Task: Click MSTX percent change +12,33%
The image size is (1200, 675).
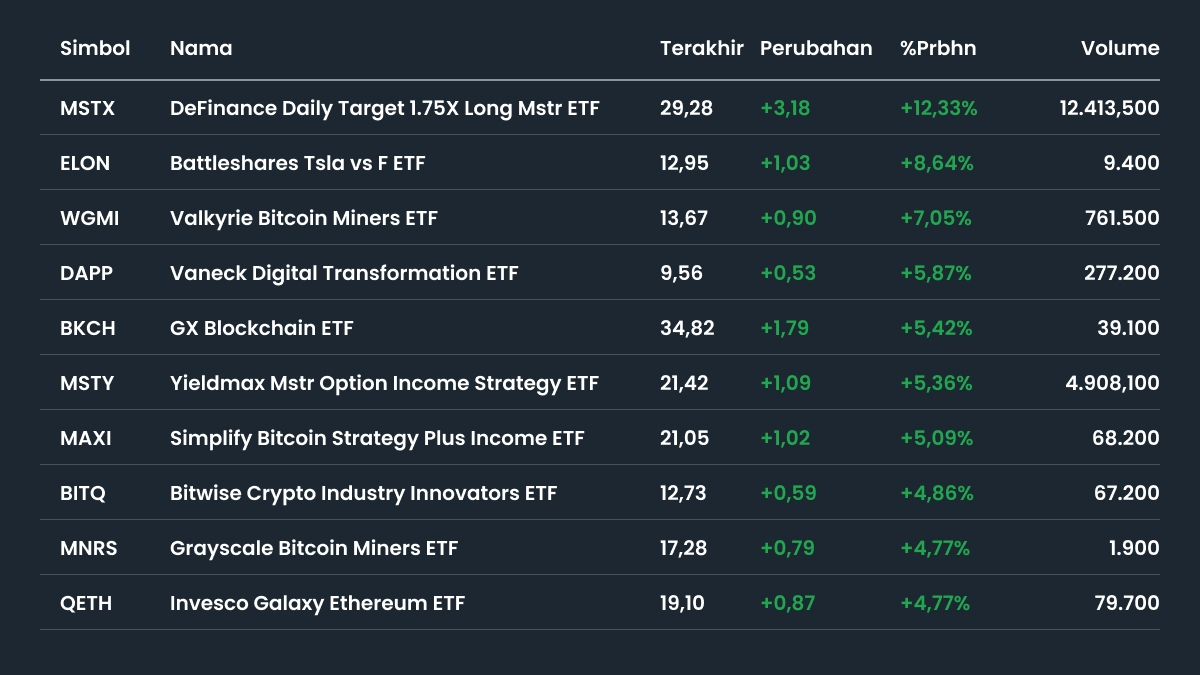Action: 938,108
